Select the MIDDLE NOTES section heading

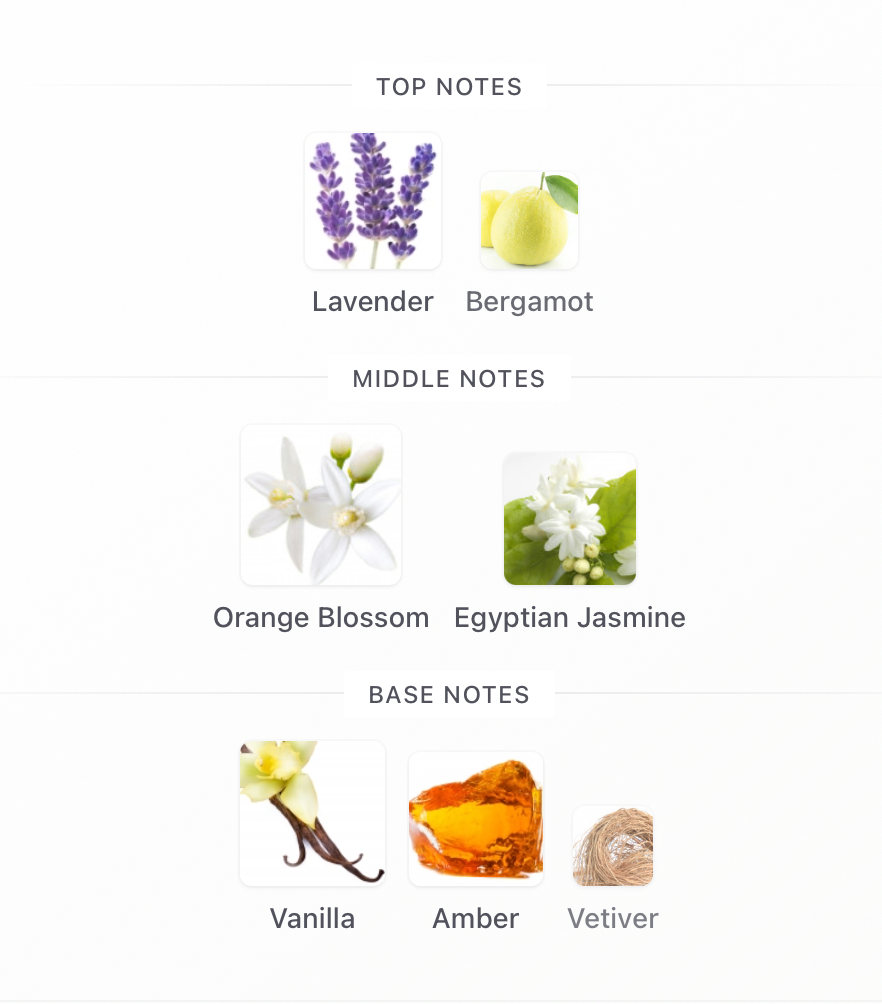[449, 379]
